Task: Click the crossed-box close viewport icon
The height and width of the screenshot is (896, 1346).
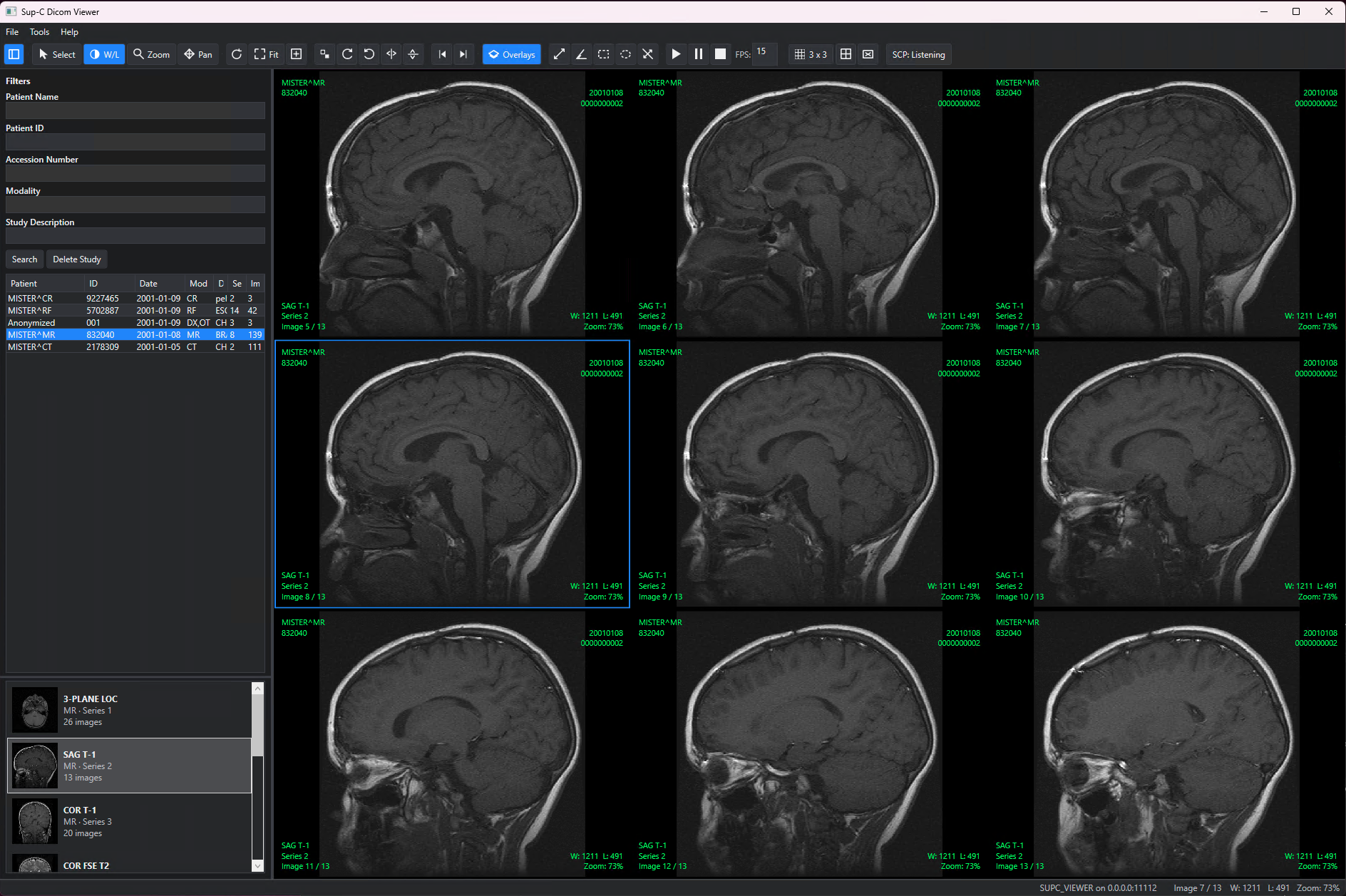Action: coord(868,54)
